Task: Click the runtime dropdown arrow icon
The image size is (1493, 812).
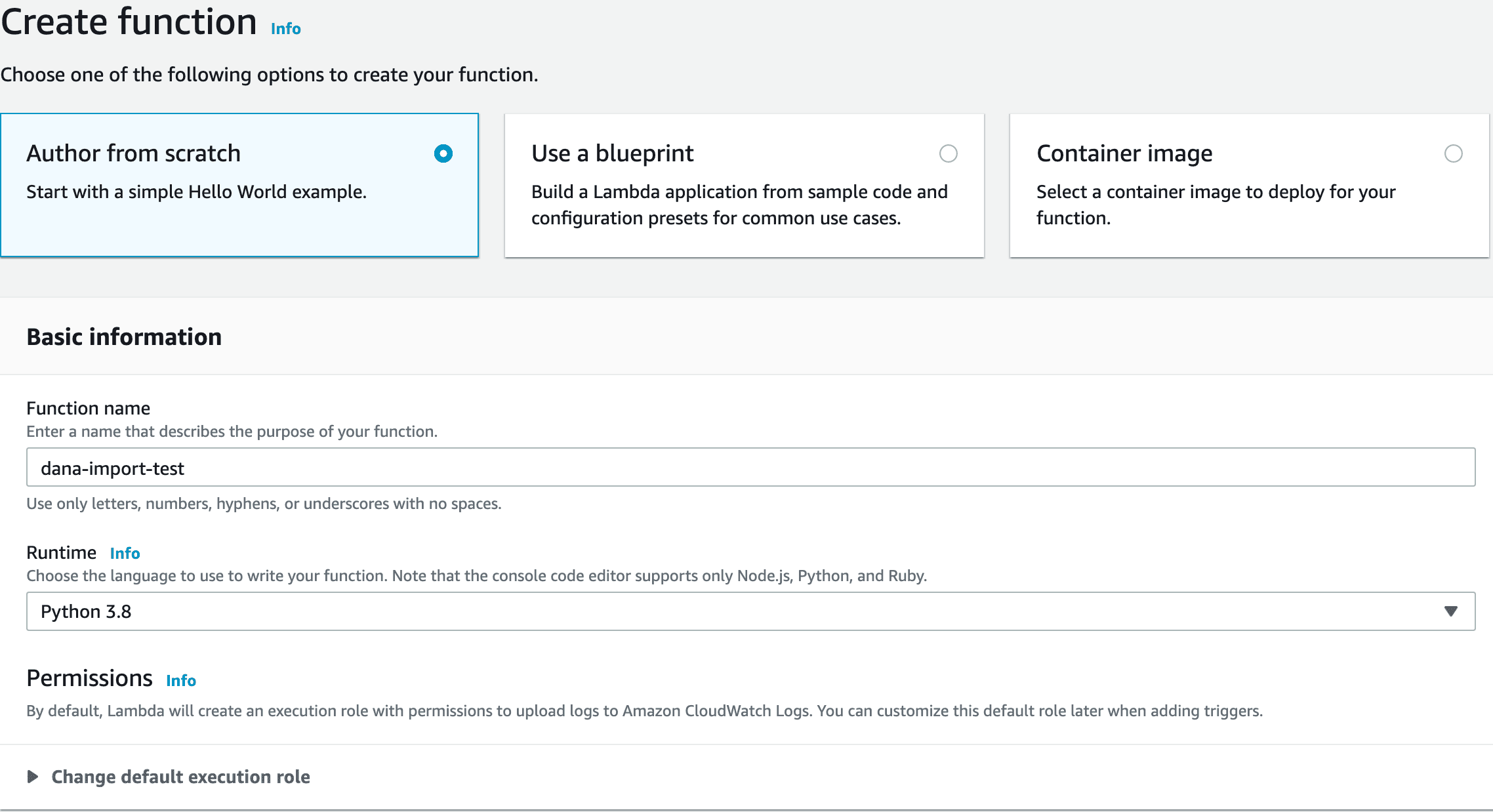Action: click(1450, 611)
